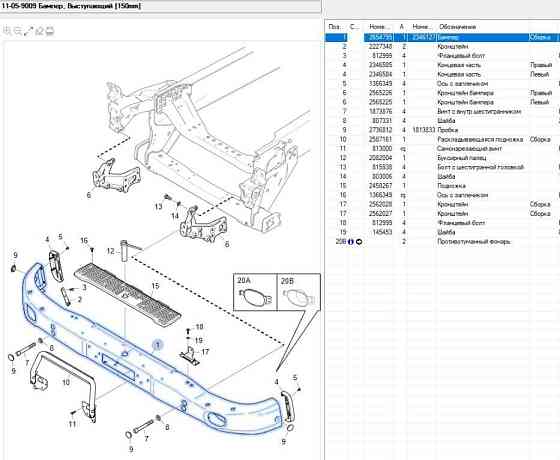Click callout 10 near the folding step
Screen dimensions: 560x460
(66, 382)
